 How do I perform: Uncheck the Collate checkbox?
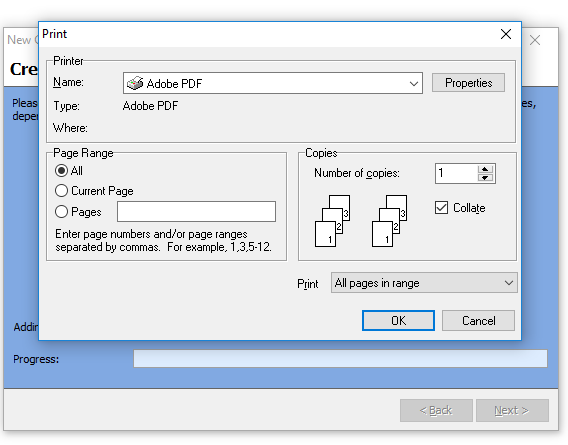click(x=441, y=208)
